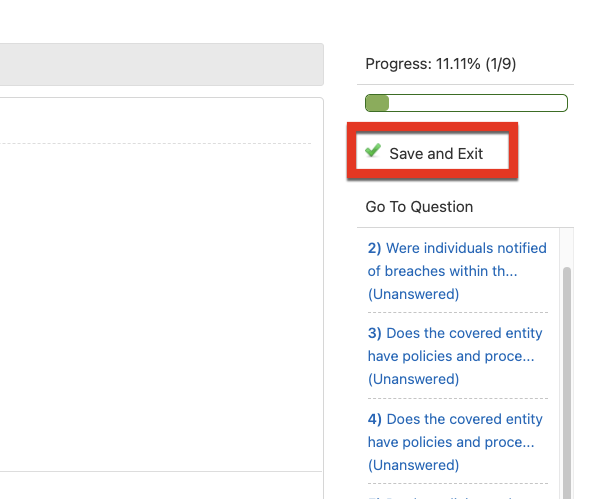Click the green progress bar fill
This screenshot has height=499, width=594.
[377, 103]
